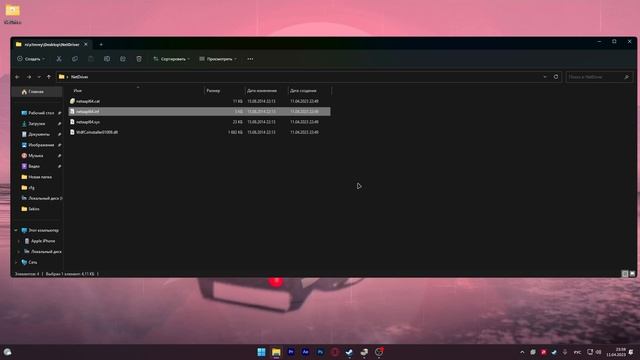Screen dimensions: 640x360
Task: Select the highlighted .inf file row
Action: [x=199, y=111]
